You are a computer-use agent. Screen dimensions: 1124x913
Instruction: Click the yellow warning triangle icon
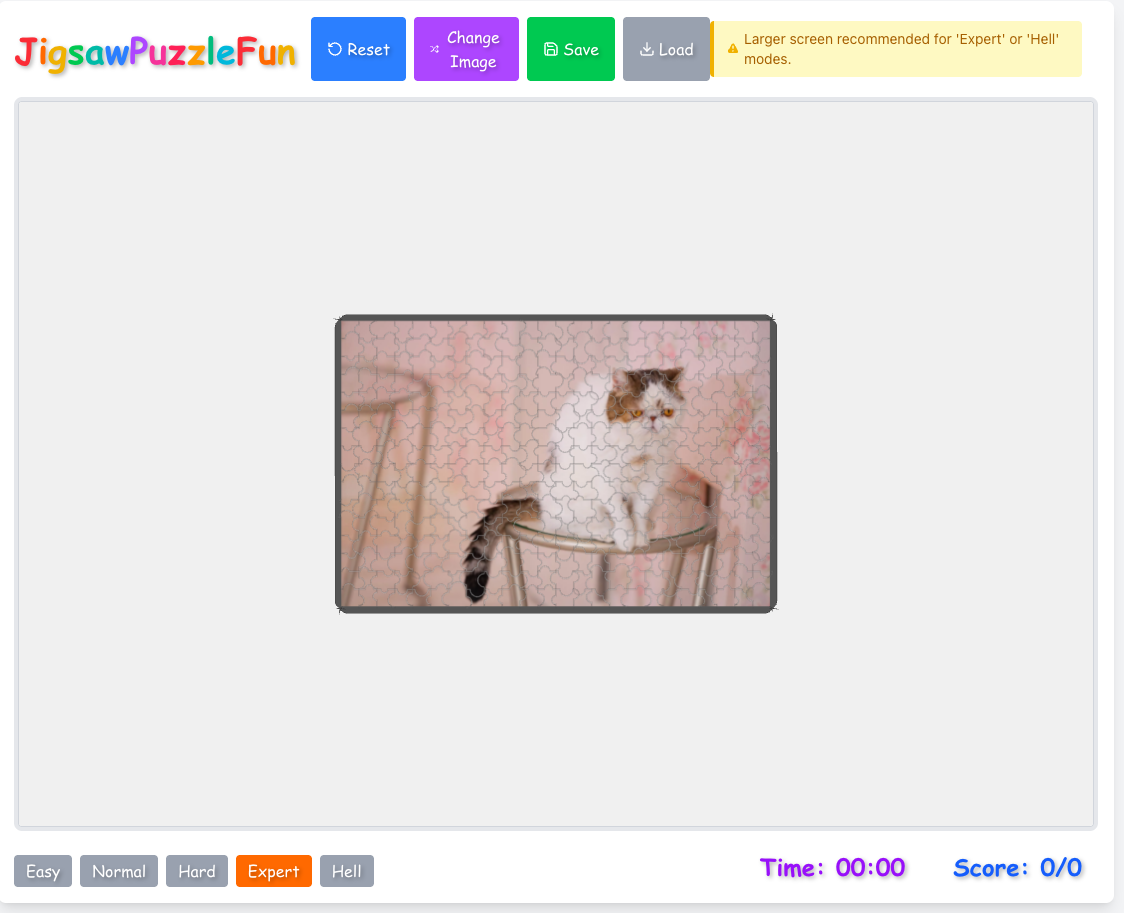point(733,49)
